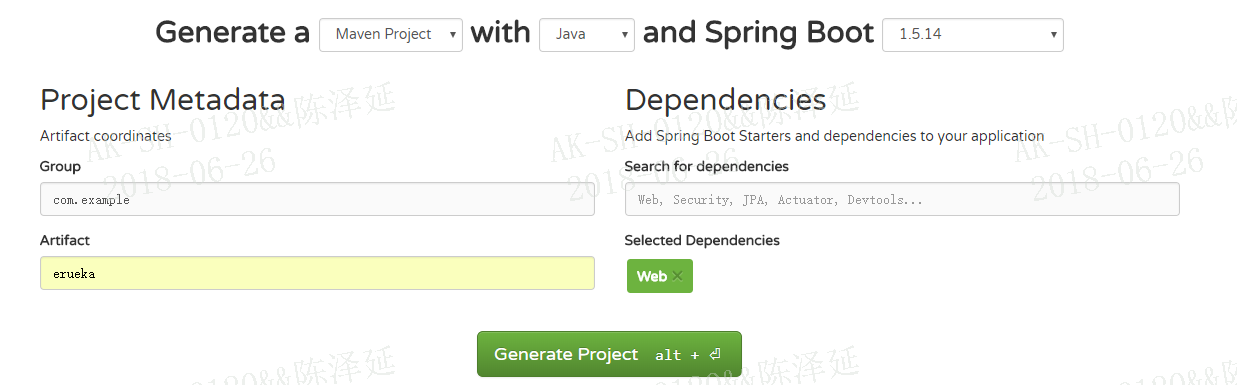Click the enter-key icon on Generate Project
The image size is (1237, 385).
pyautogui.click(x=715, y=354)
